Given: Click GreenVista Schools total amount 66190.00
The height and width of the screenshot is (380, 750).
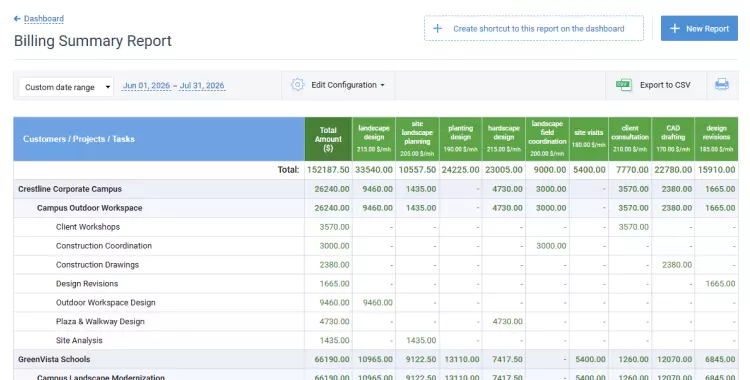Looking at the screenshot, I should click(x=332, y=359).
